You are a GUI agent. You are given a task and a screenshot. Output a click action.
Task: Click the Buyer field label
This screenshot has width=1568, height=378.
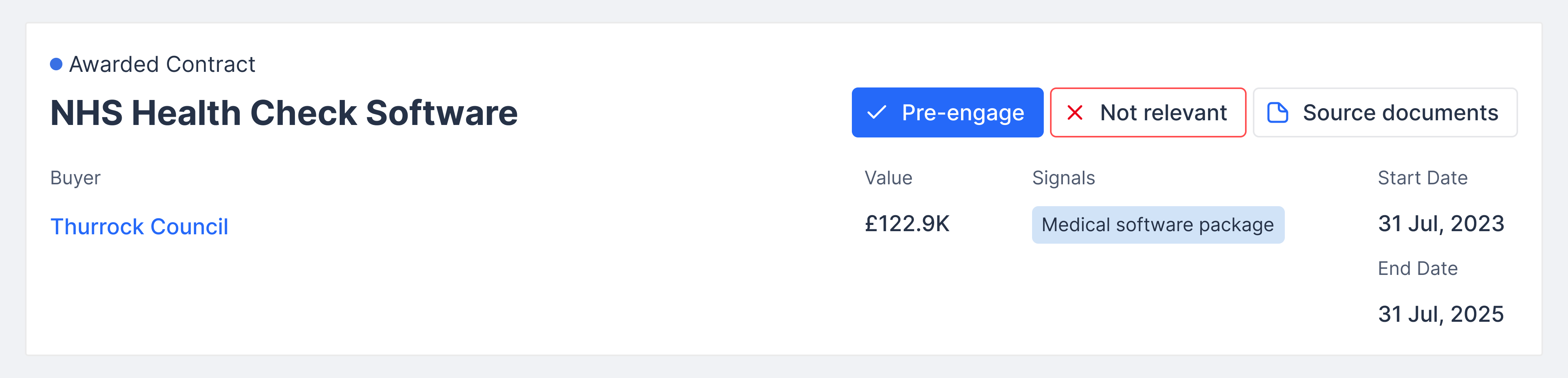76,178
